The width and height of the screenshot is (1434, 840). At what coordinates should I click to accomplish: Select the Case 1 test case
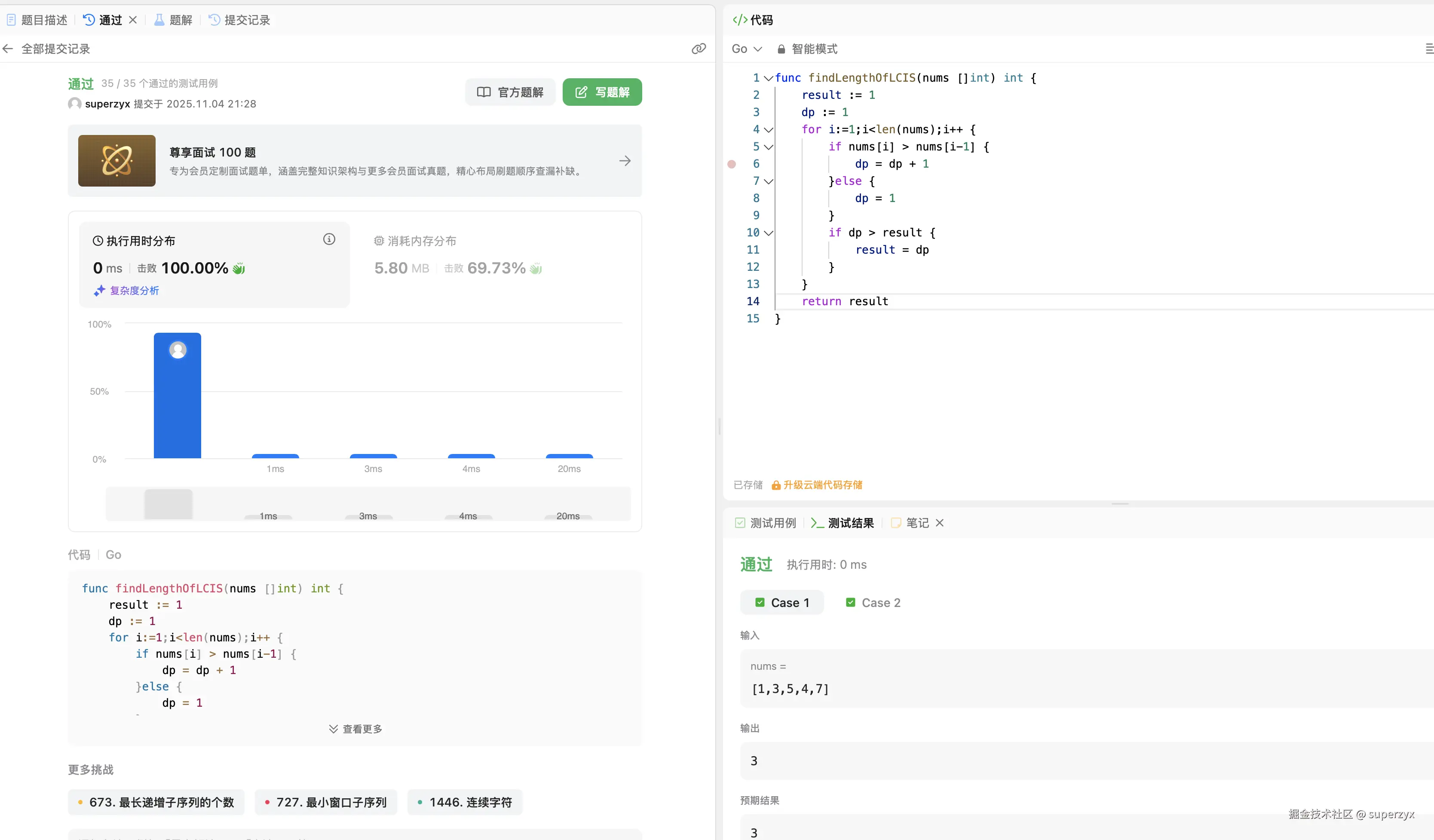[x=782, y=603]
